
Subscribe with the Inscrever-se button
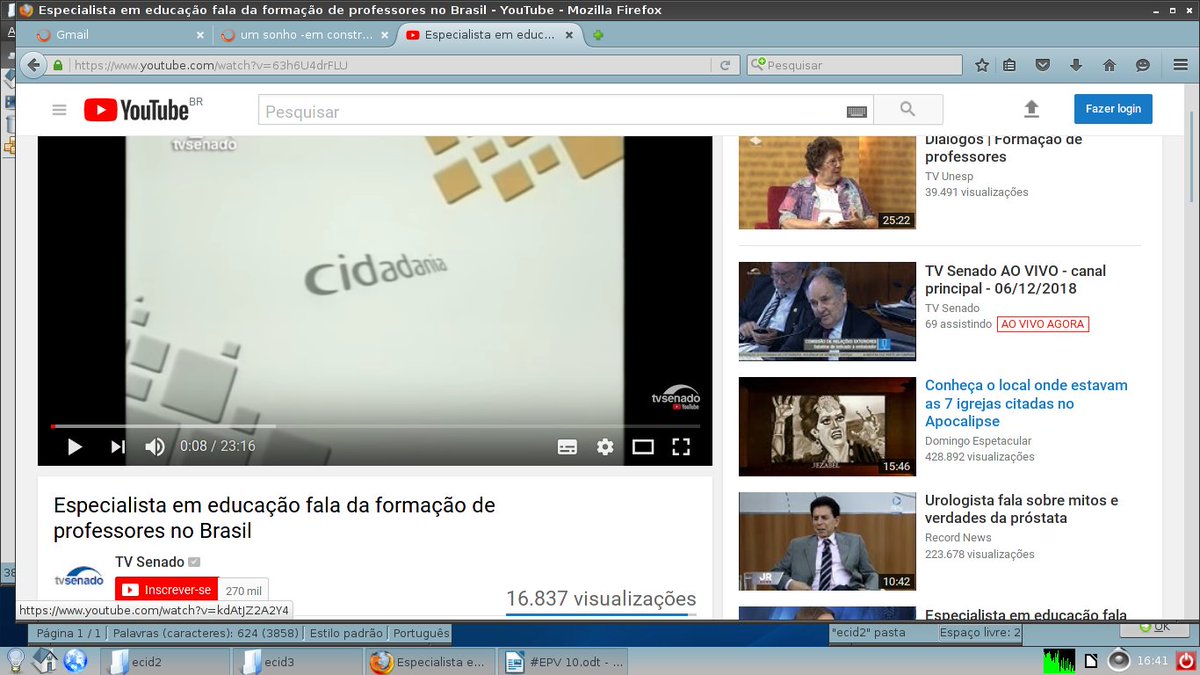(166, 590)
